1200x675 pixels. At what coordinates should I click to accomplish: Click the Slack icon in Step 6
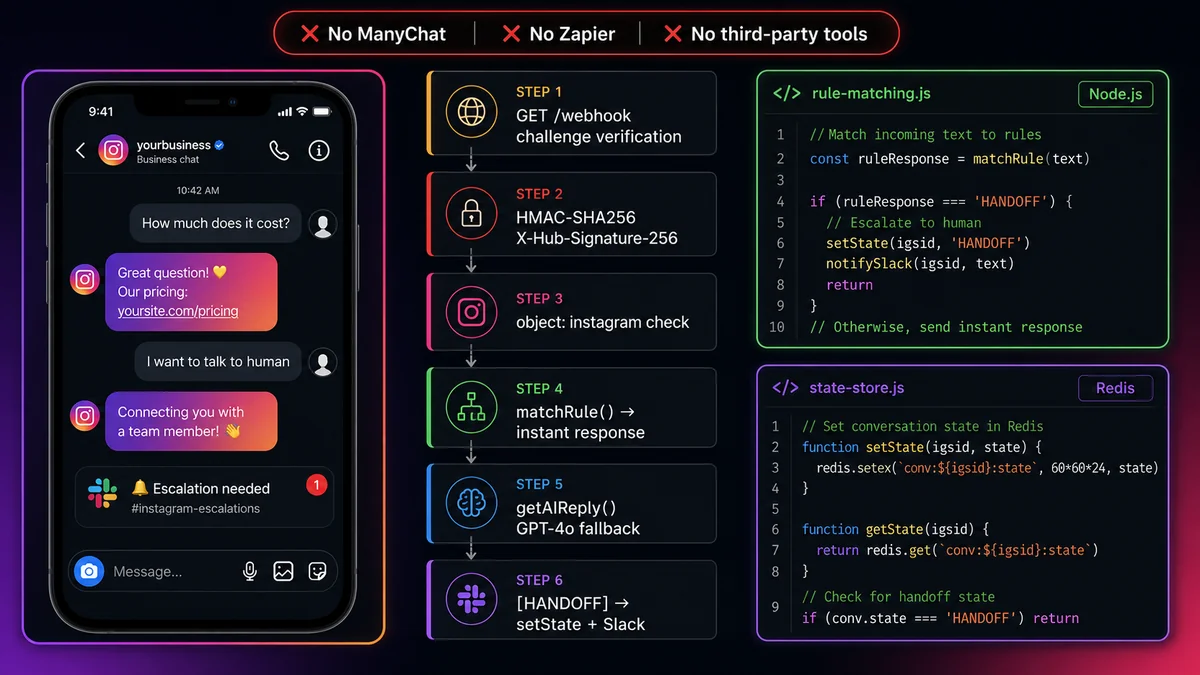pyautogui.click(x=471, y=599)
